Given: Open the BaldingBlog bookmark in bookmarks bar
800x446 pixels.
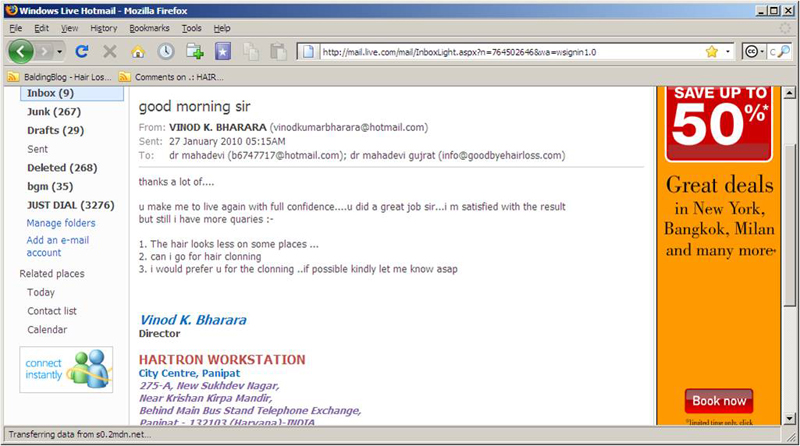Looking at the screenshot, I should [x=60, y=76].
